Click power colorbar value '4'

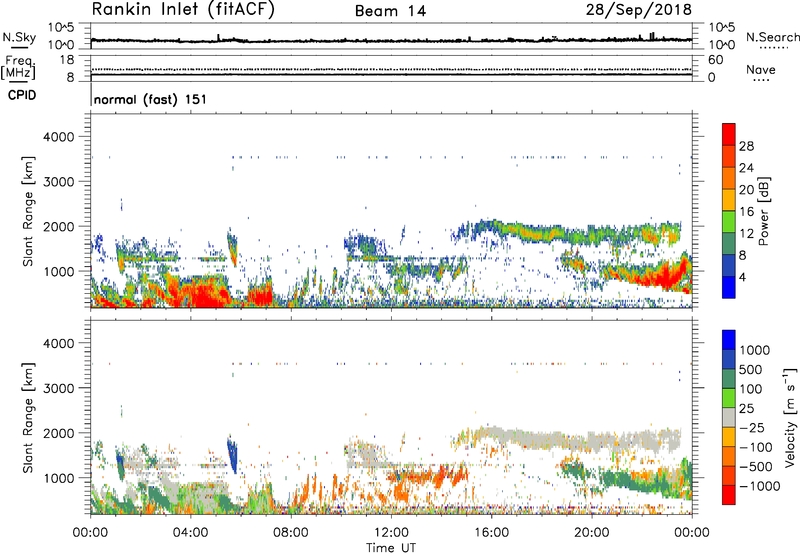[743, 277]
